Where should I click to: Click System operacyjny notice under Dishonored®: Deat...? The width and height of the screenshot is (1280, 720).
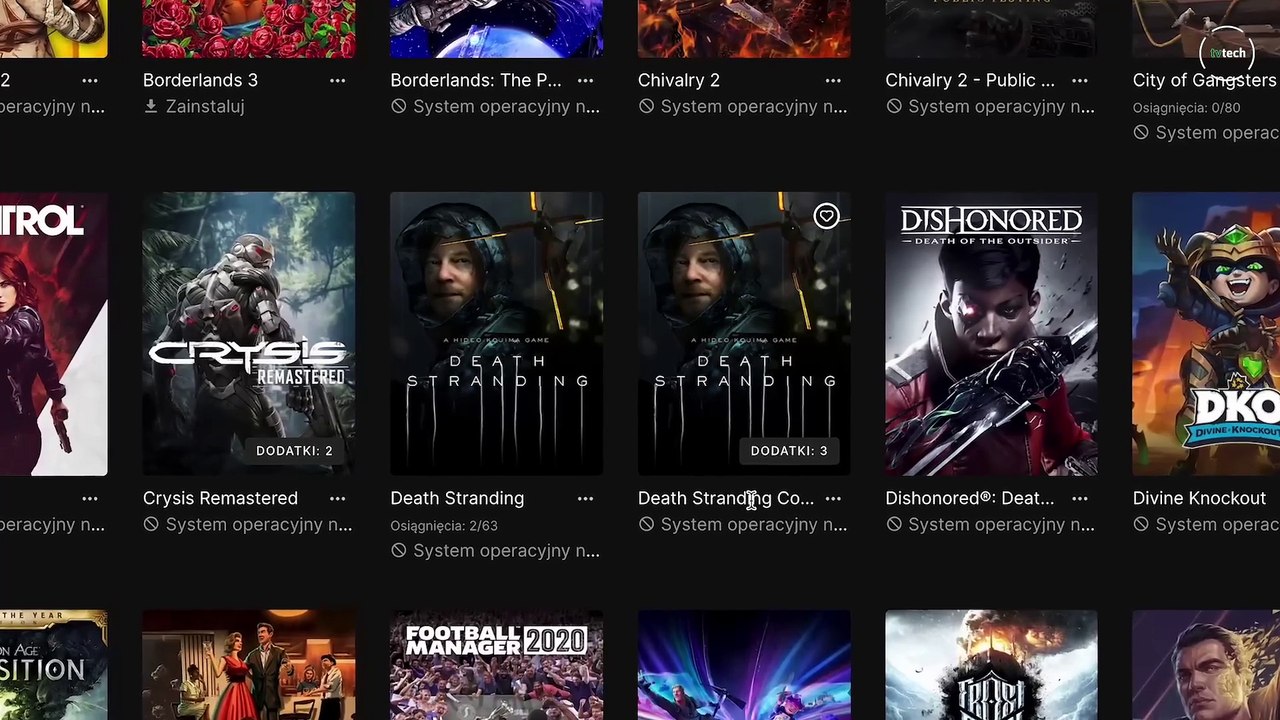point(990,524)
